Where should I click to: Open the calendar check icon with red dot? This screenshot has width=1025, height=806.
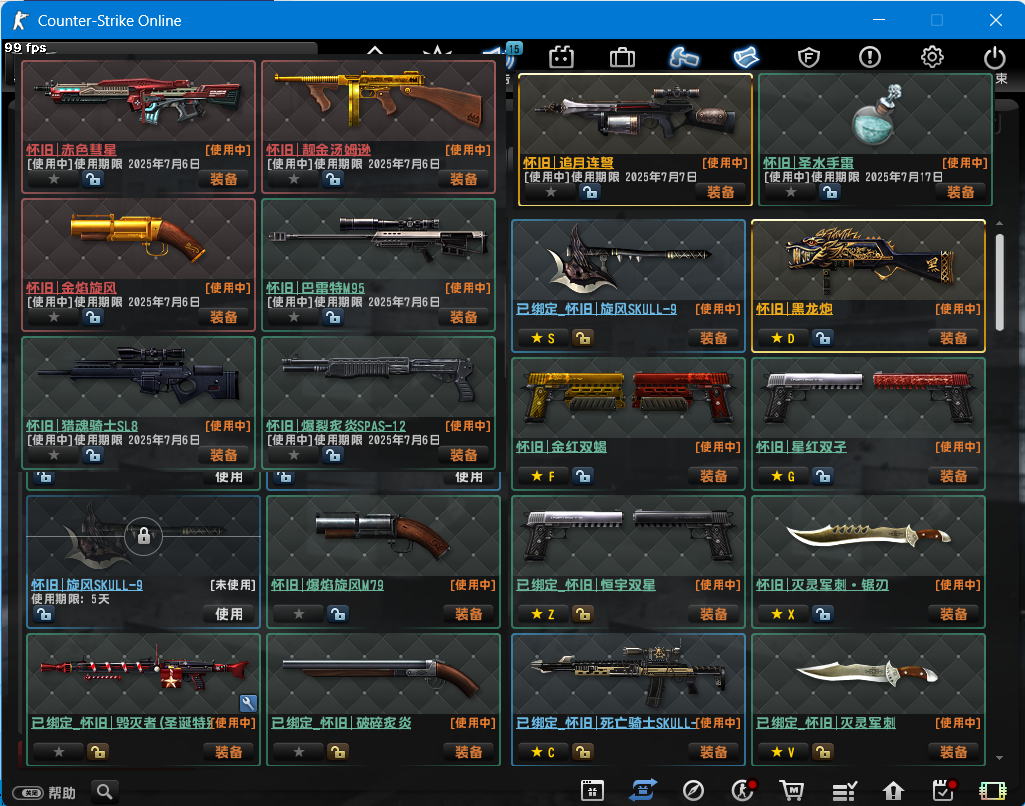pos(943,790)
